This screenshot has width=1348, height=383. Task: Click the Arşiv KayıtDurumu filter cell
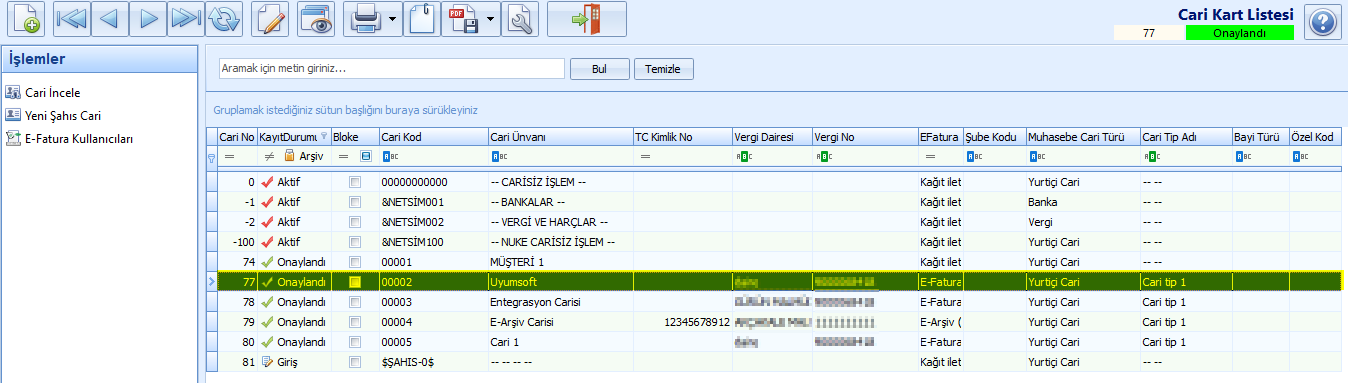coord(293,157)
